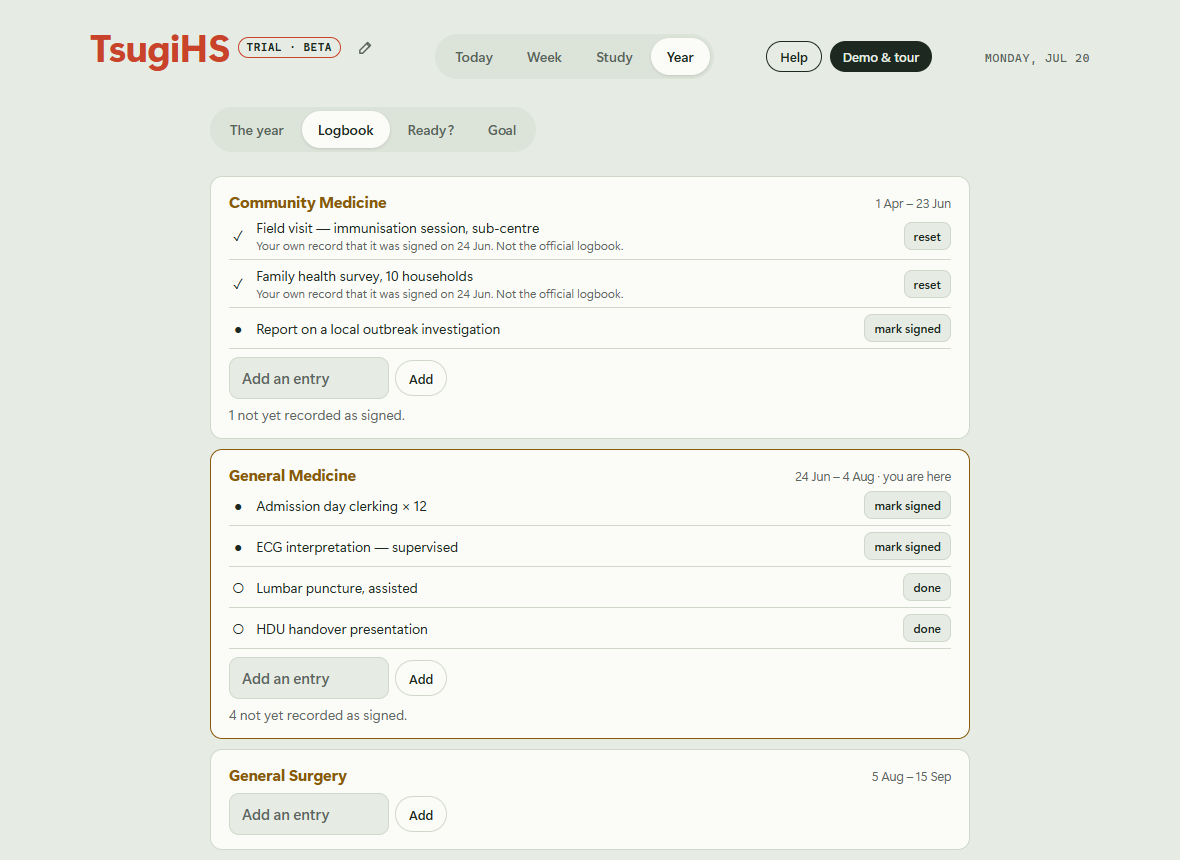This screenshot has width=1180, height=860.
Task: Click the TRIAL · BETA badge
Action: coord(289,47)
